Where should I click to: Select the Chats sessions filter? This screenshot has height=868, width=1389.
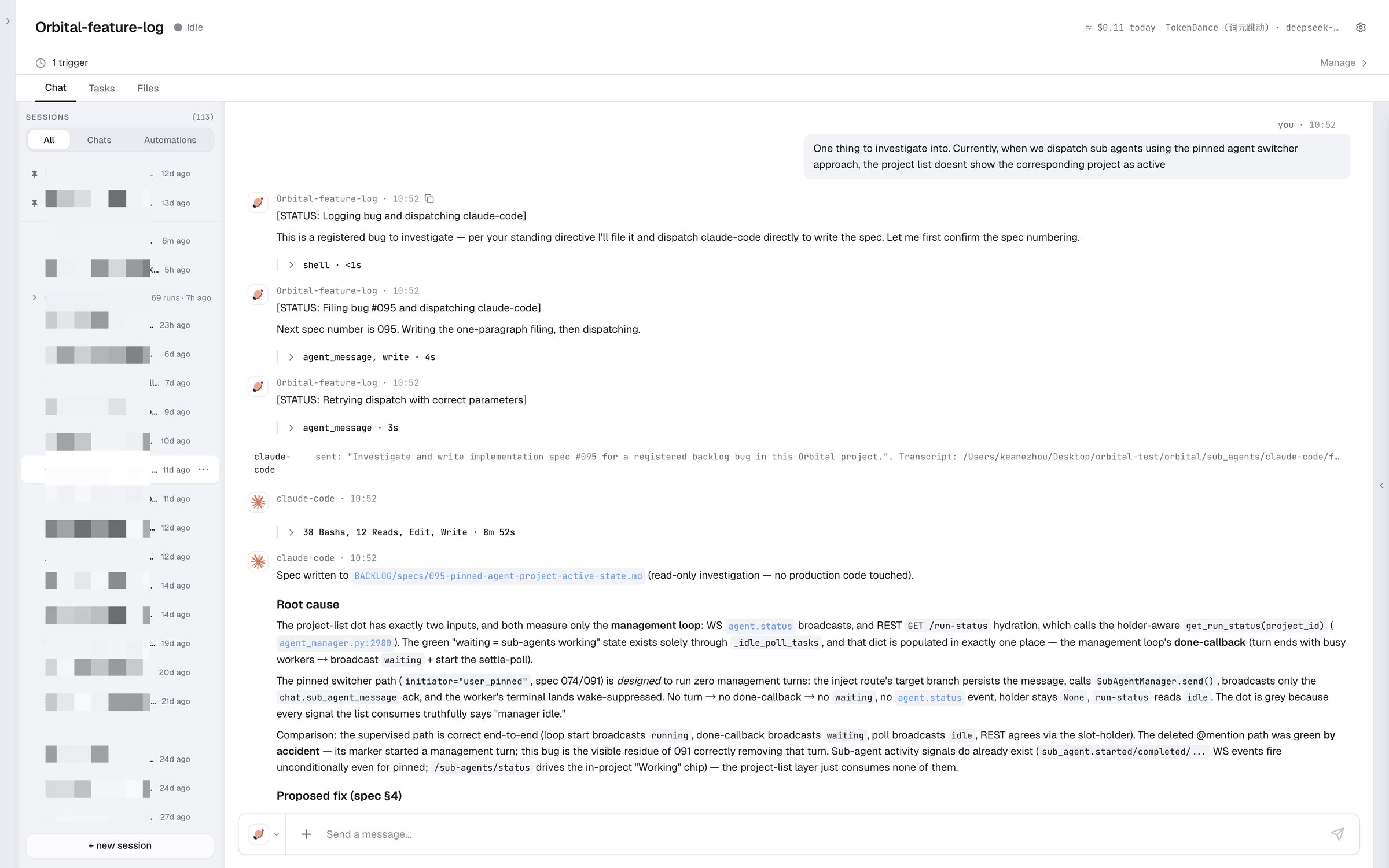(x=99, y=140)
